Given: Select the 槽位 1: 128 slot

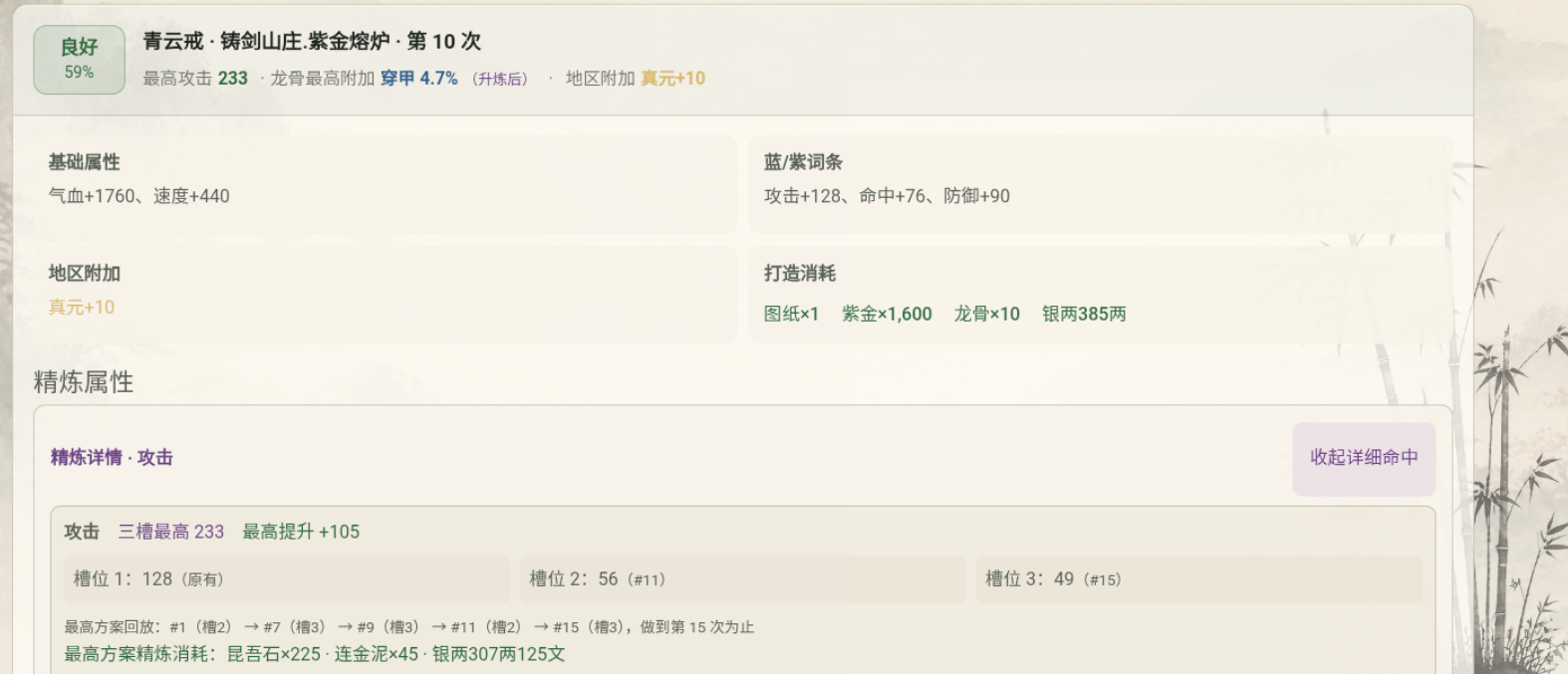Looking at the screenshot, I should click(x=287, y=579).
